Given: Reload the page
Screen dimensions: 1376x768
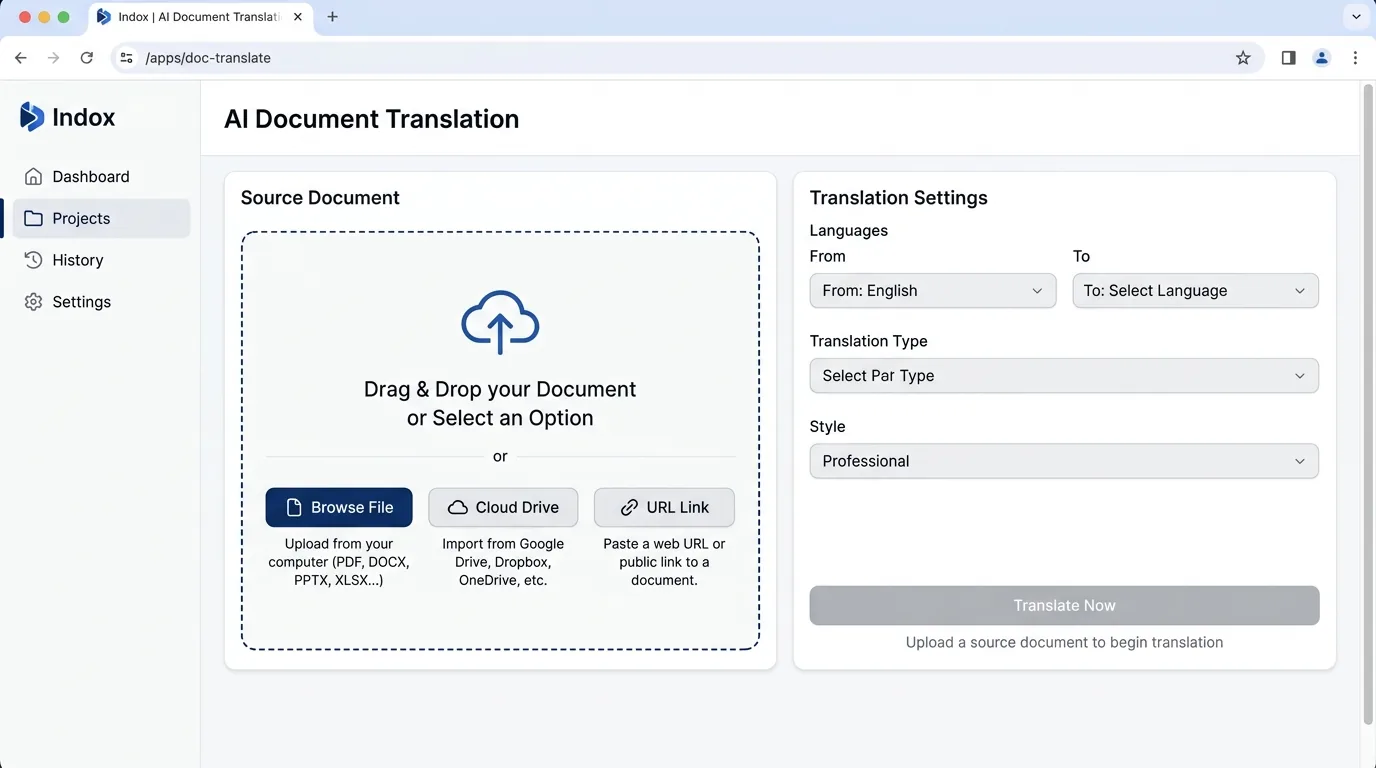Looking at the screenshot, I should 87,58.
